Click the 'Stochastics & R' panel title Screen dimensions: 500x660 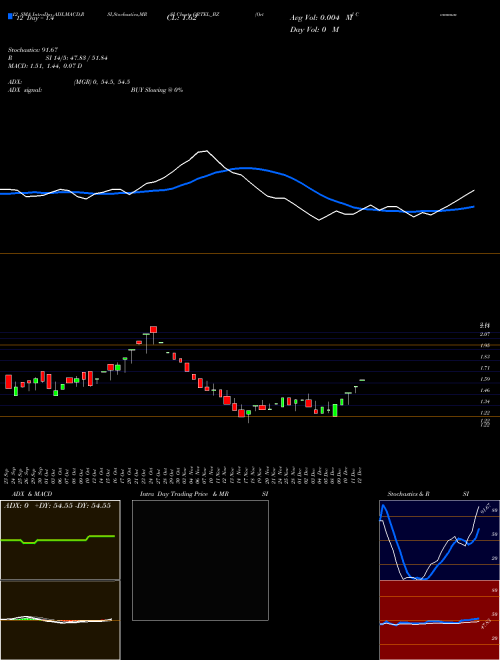click(x=408, y=494)
